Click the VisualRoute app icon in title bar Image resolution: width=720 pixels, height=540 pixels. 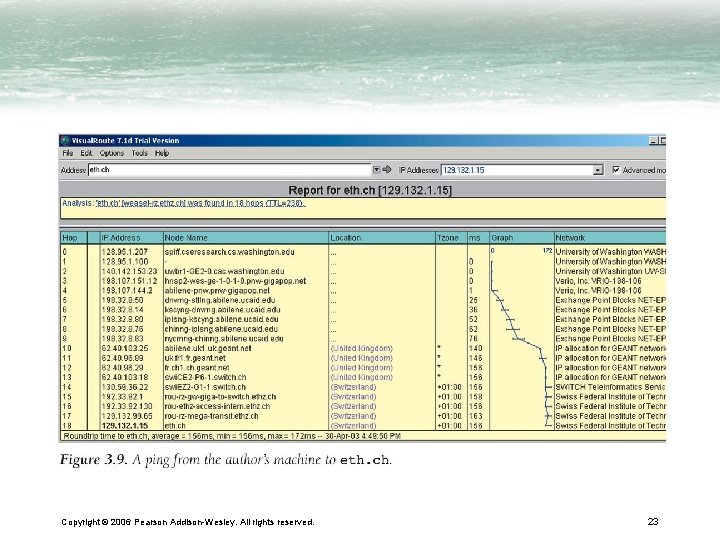click(65, 141)
